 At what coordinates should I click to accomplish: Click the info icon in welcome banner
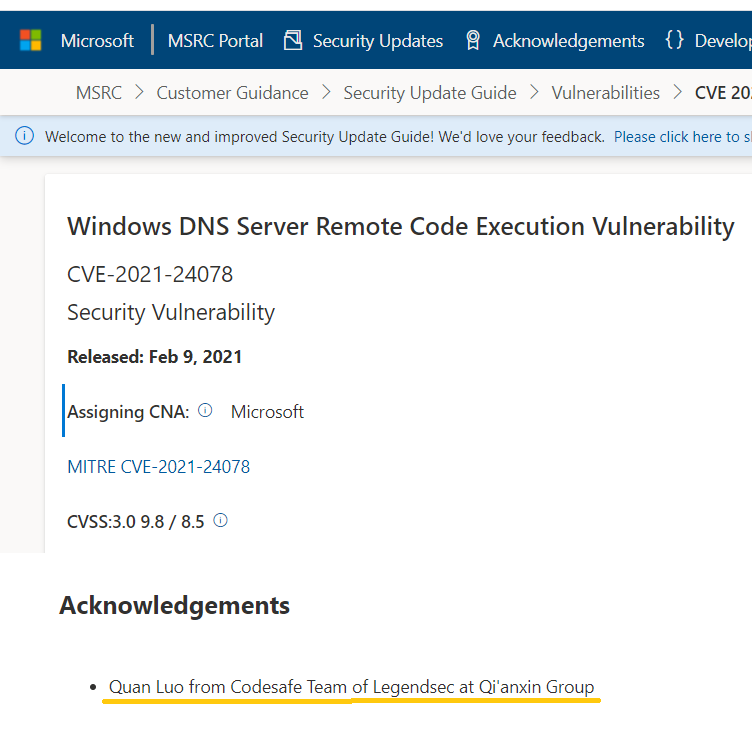click(24, 136)
